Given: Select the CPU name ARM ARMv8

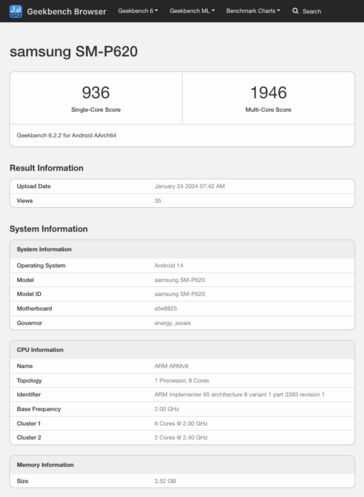Looking at the screenshot, I should (x=171, y=366).
